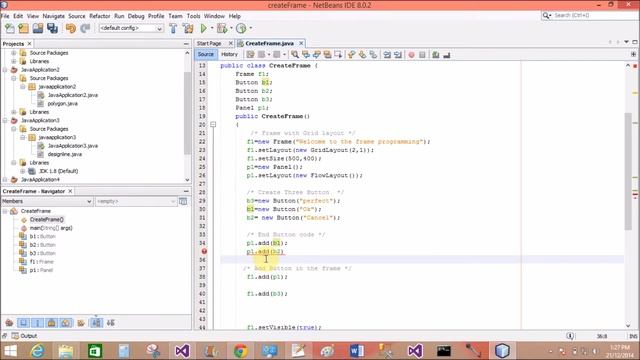Open the Tools menu
The height and width of the screenshot is (360, 640).
click(193, 16)
